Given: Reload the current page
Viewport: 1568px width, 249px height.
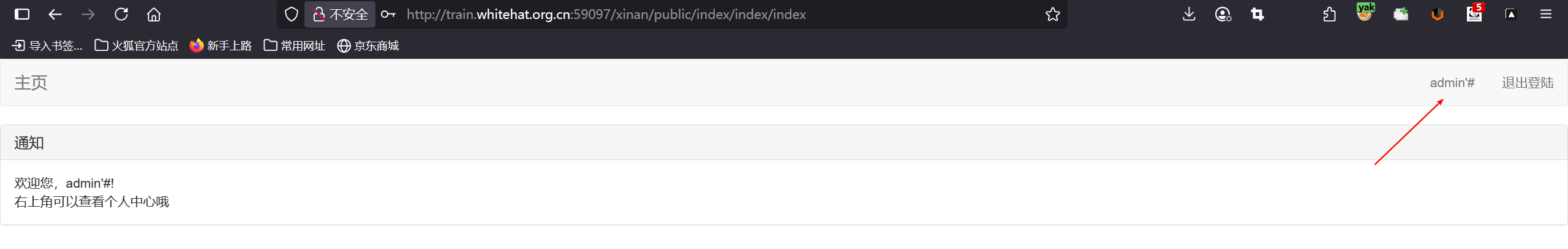Looking at the screenshot, I should (121, 14).
